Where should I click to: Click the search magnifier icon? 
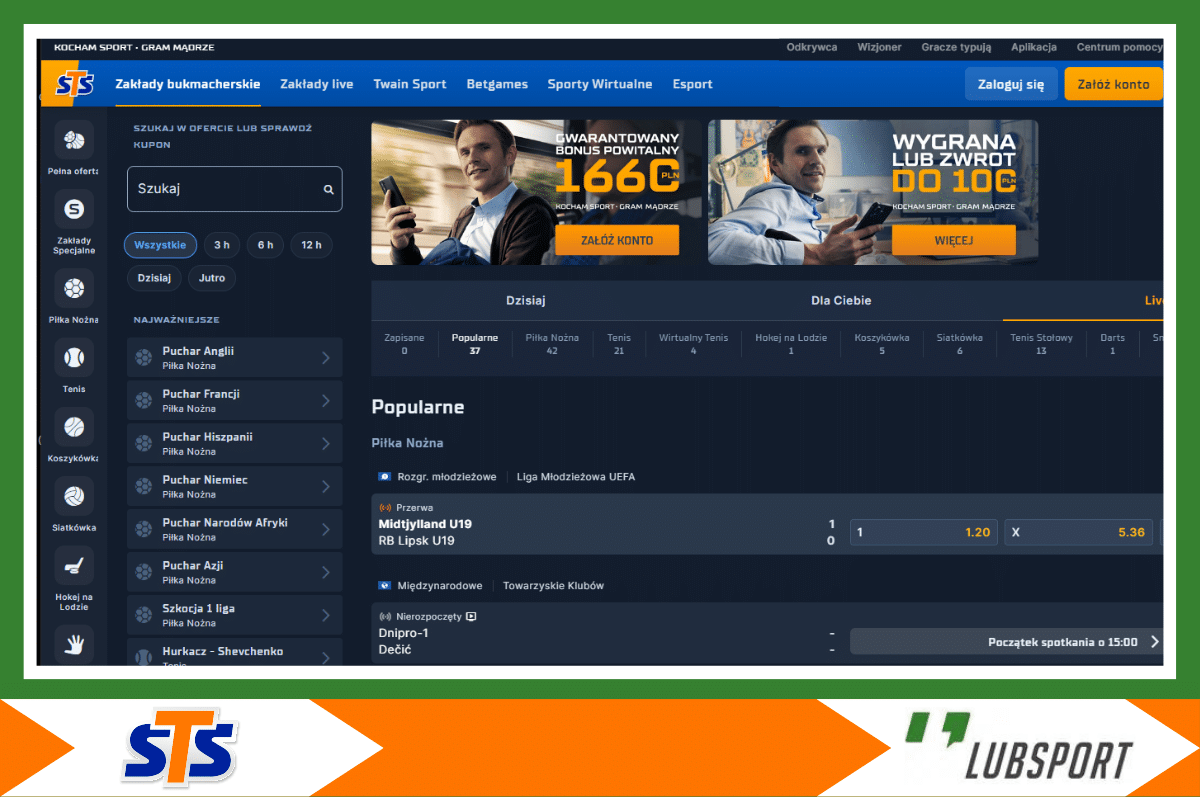(x=328, y=189)
